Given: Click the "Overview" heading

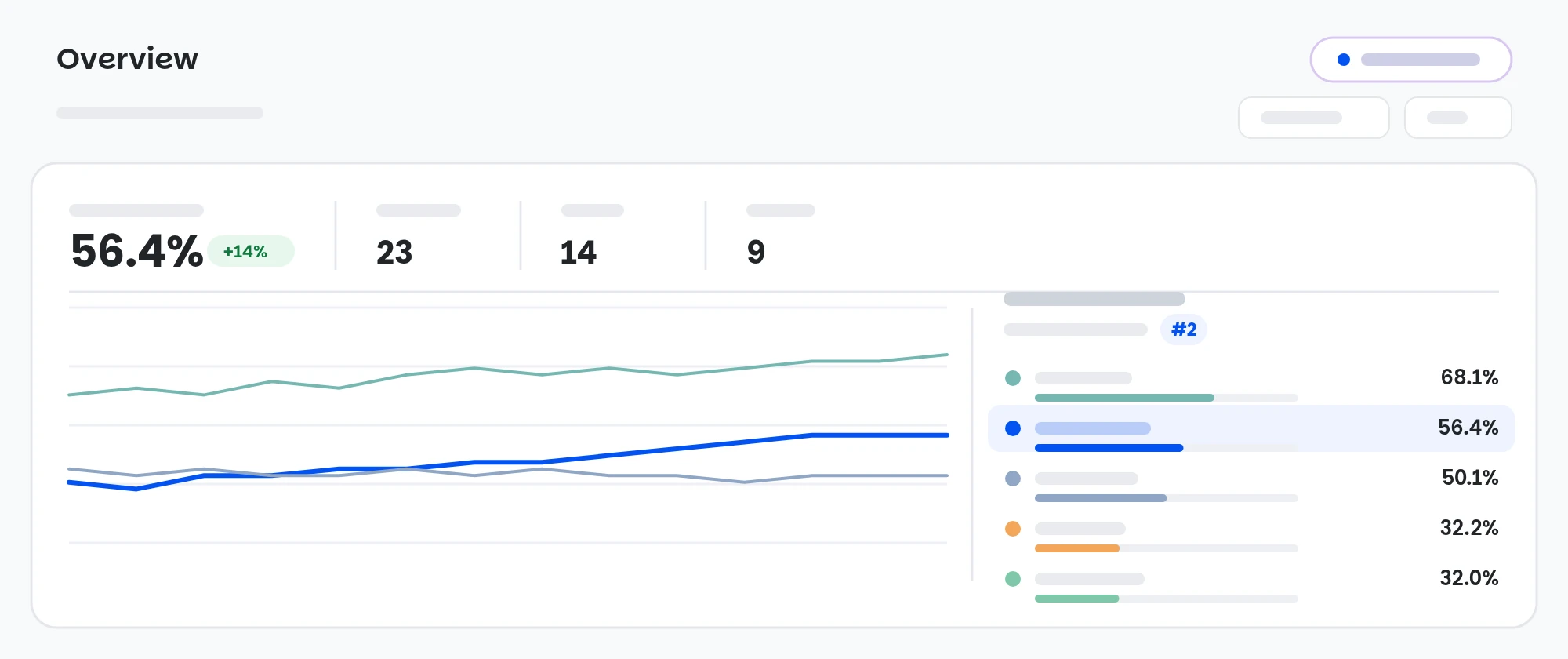Looking at the screenshot, I should tap(128, 59).
